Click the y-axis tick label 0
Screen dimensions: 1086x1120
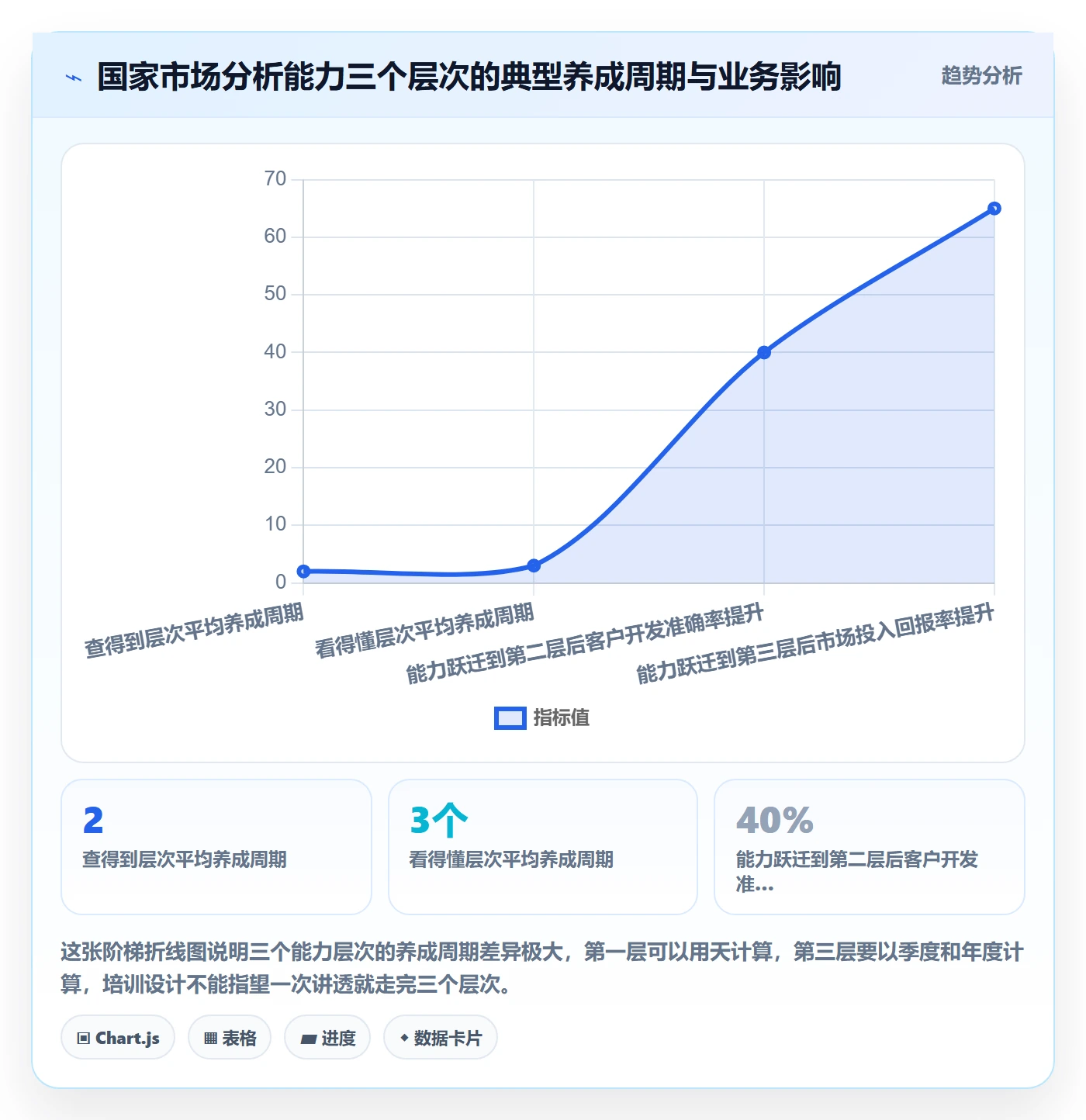281,582
